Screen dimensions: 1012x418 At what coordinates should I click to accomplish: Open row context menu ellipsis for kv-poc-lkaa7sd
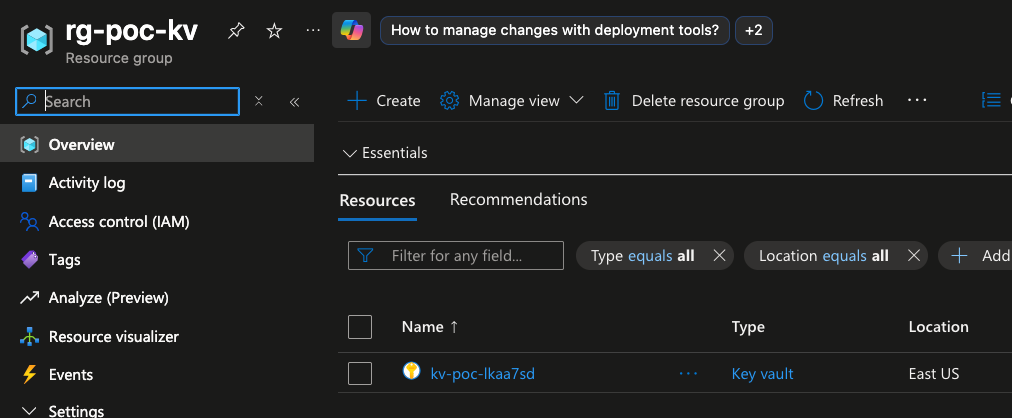pyautogui.click(x=688, y=373)
